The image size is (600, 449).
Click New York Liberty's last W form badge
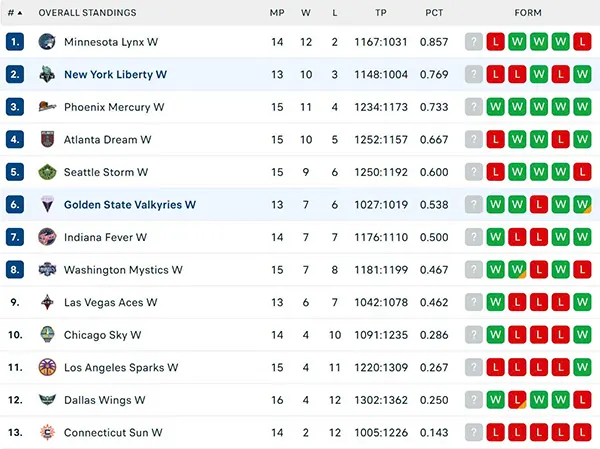click(x=582, y=74)
